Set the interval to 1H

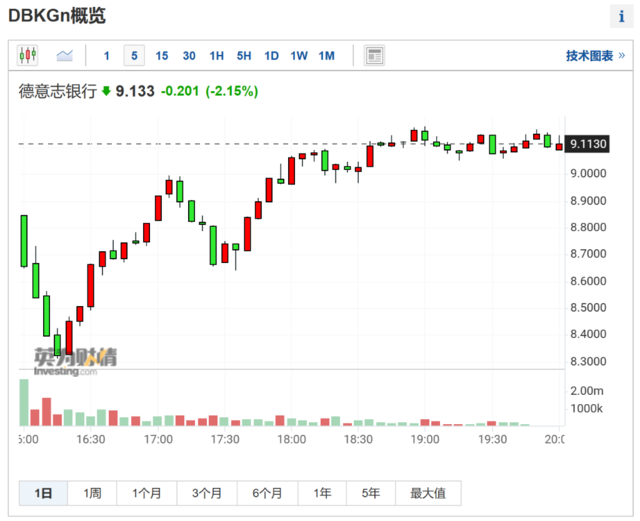click(x=216, y=56)
